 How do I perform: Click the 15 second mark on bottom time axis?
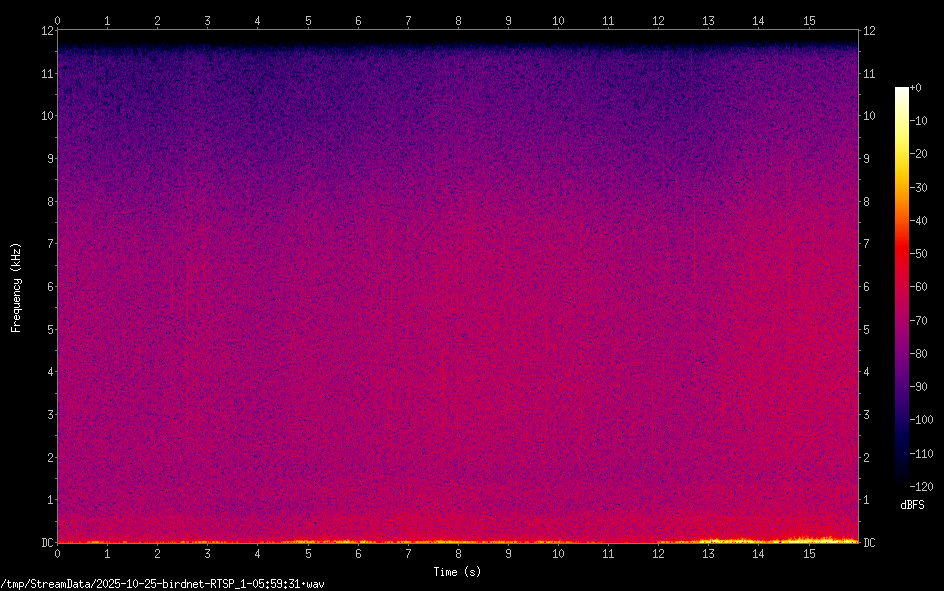tap(808, 553)
